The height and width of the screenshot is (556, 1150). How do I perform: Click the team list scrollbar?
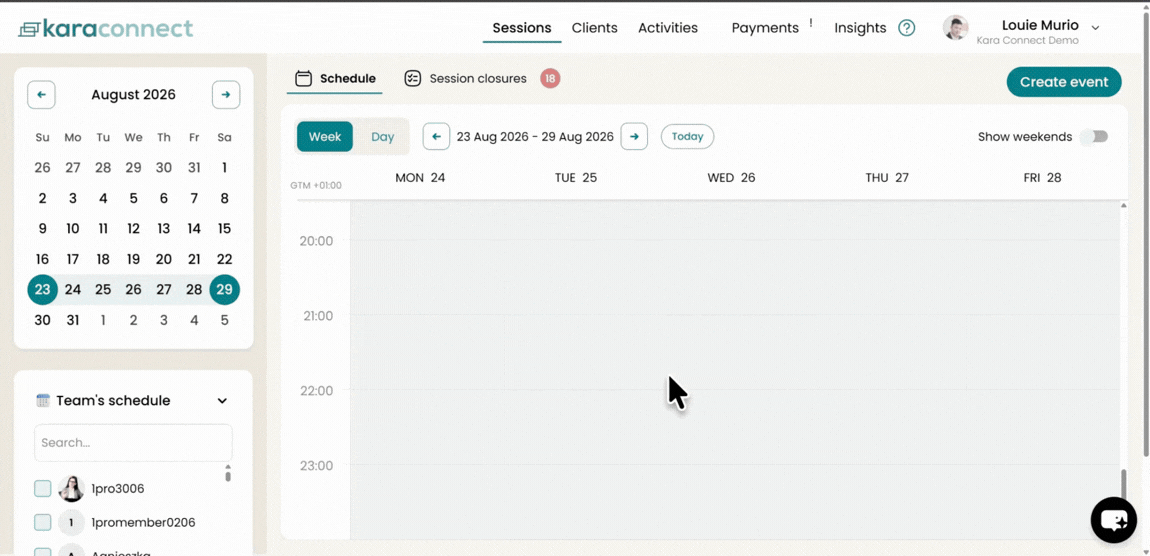228,477
